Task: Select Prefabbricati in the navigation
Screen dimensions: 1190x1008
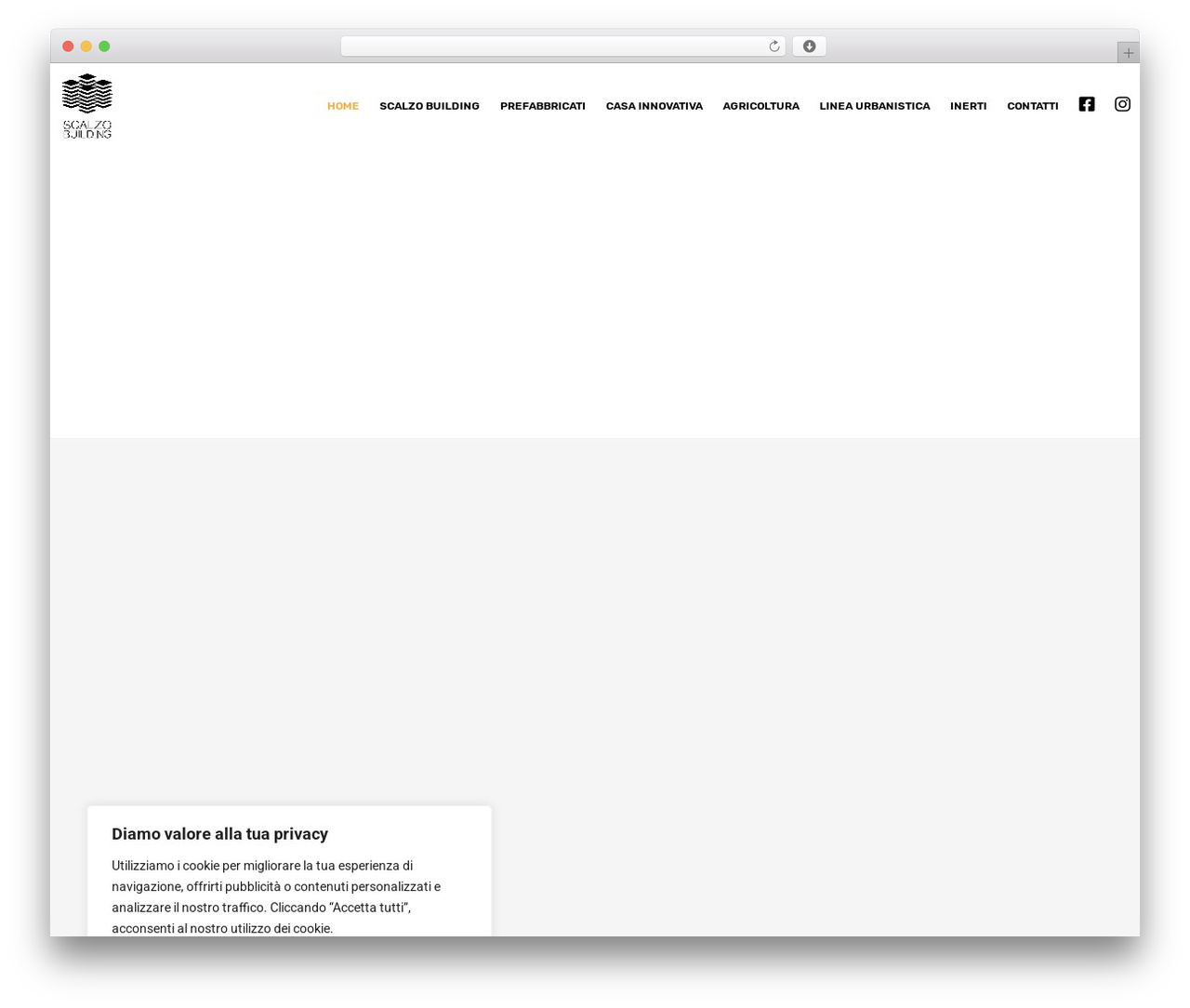Action: 543,106
